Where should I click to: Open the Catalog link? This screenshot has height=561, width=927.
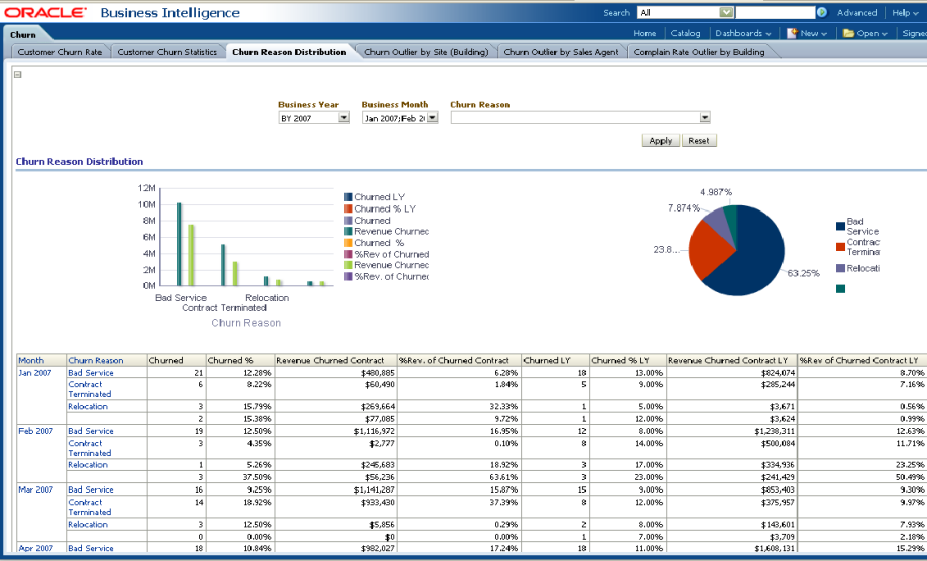click(x=685, y=34)
